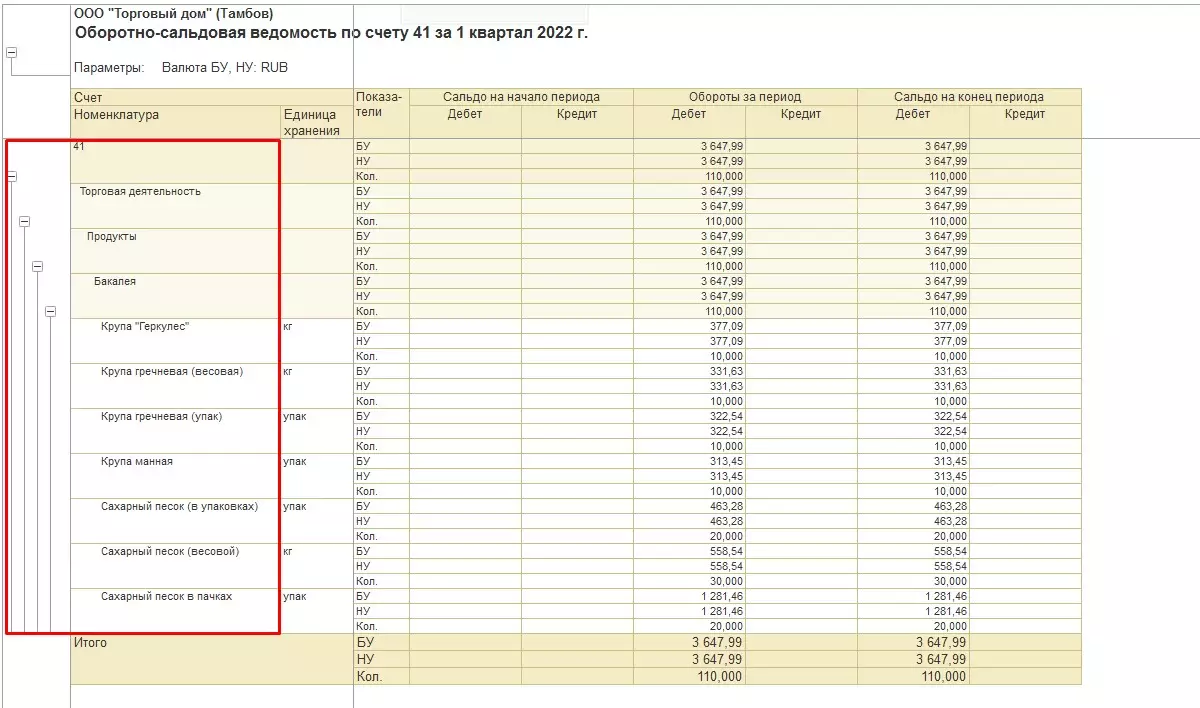Click the Сальдо на начало периода header

(521, 97)
